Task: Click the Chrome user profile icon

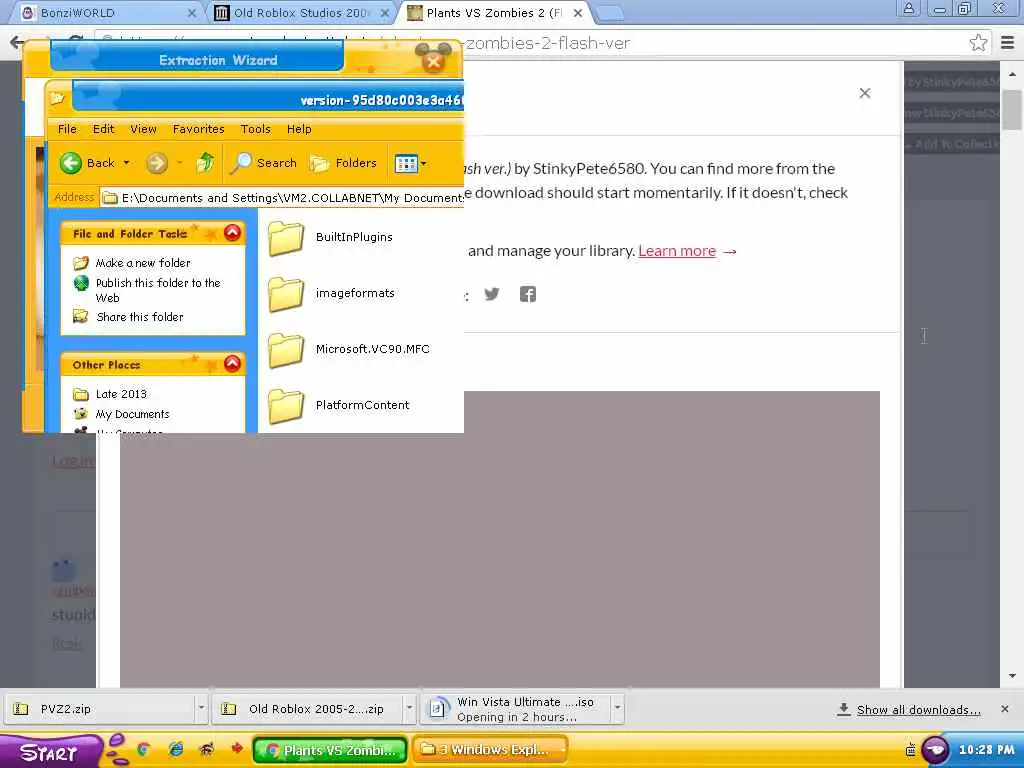Action: pyautogui.click(x=908, y=9)
